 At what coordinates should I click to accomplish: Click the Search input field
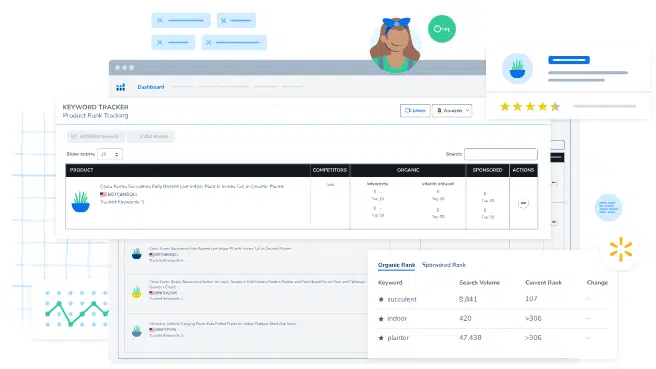[501, 154]
